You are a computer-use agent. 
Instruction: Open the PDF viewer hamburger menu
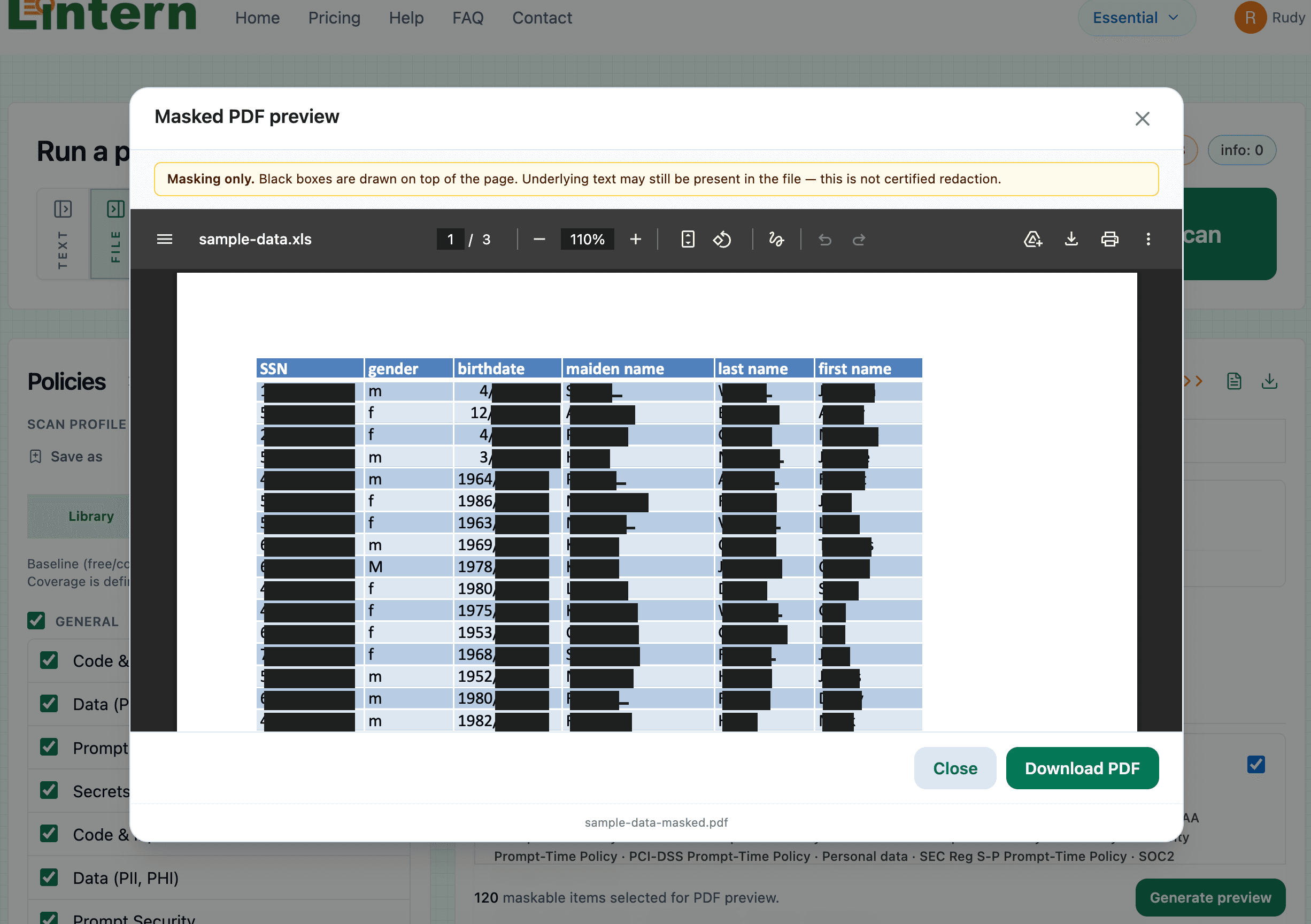(165, 239)
